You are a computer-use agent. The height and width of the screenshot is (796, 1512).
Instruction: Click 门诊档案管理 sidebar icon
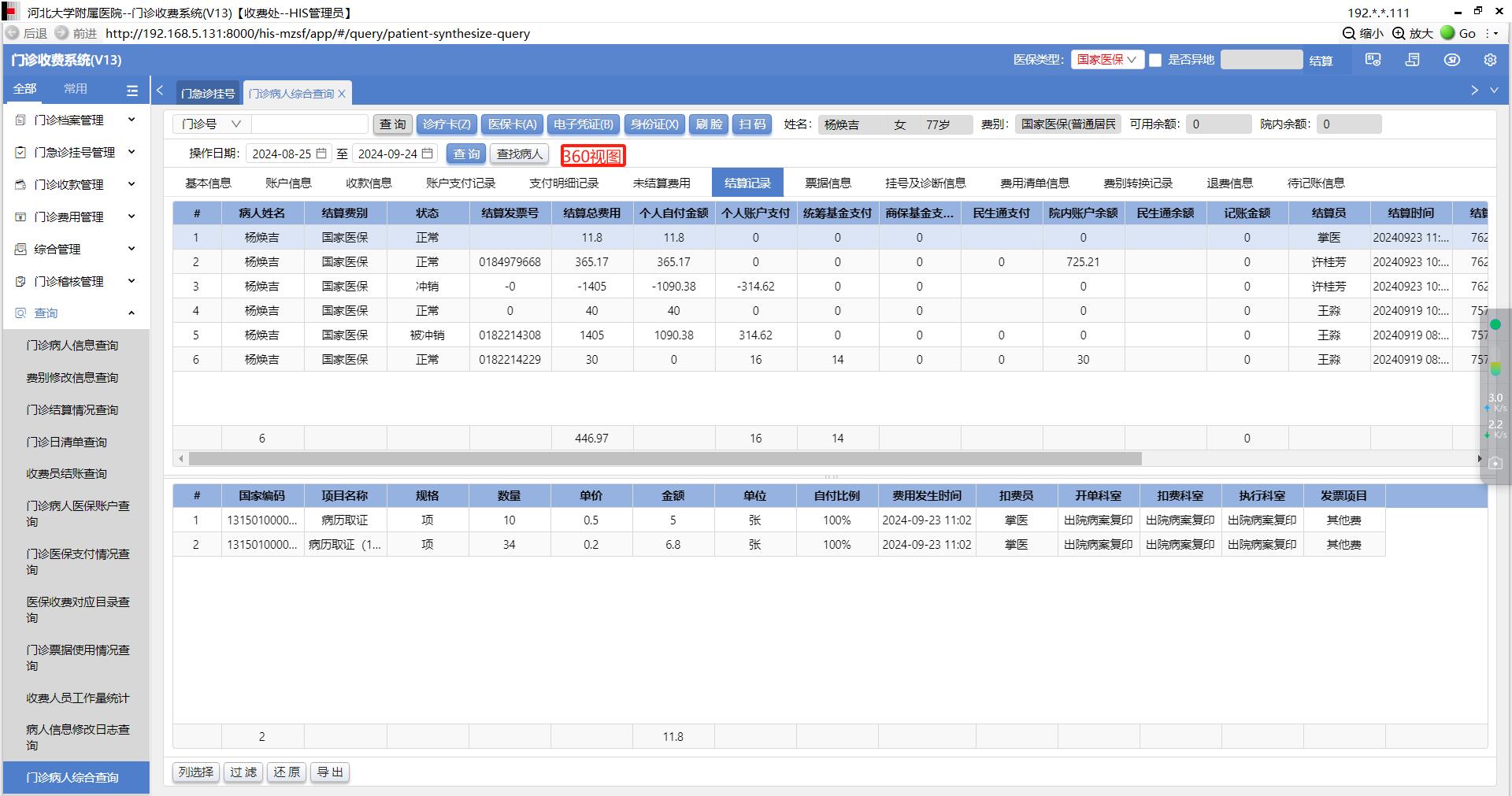21,120
